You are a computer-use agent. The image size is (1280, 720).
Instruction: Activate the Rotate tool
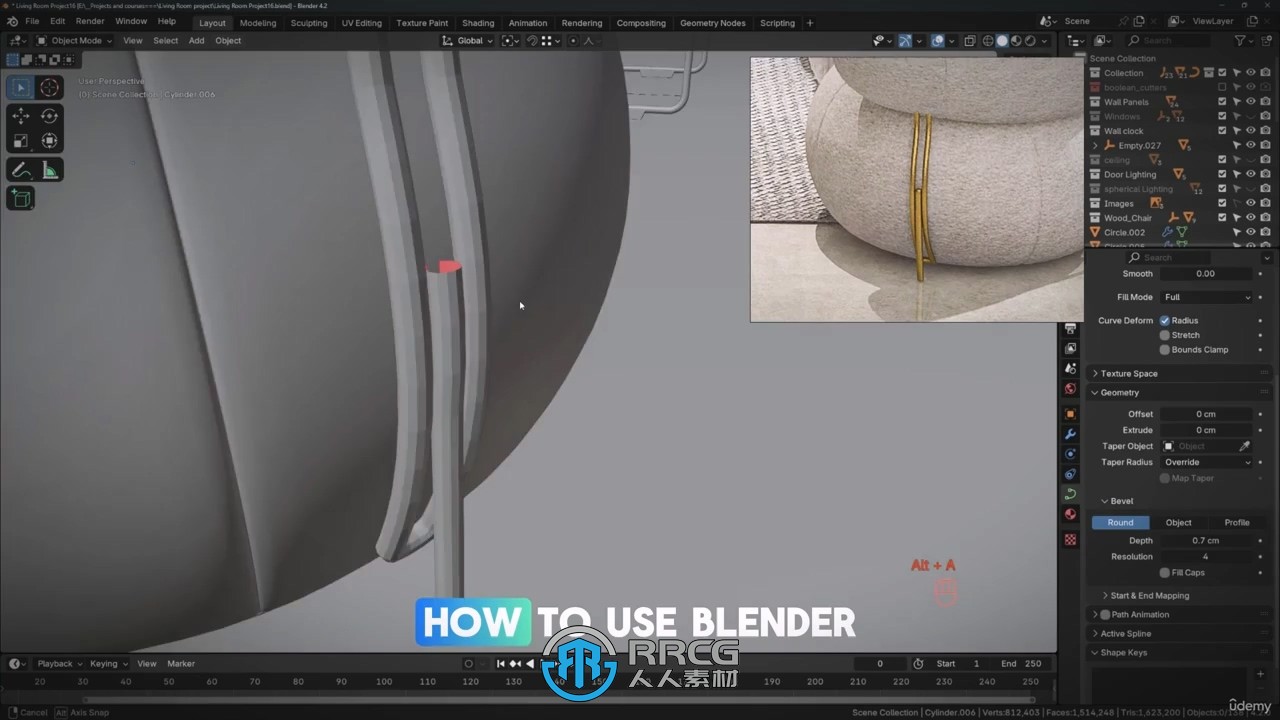click(x=49, y=116)
